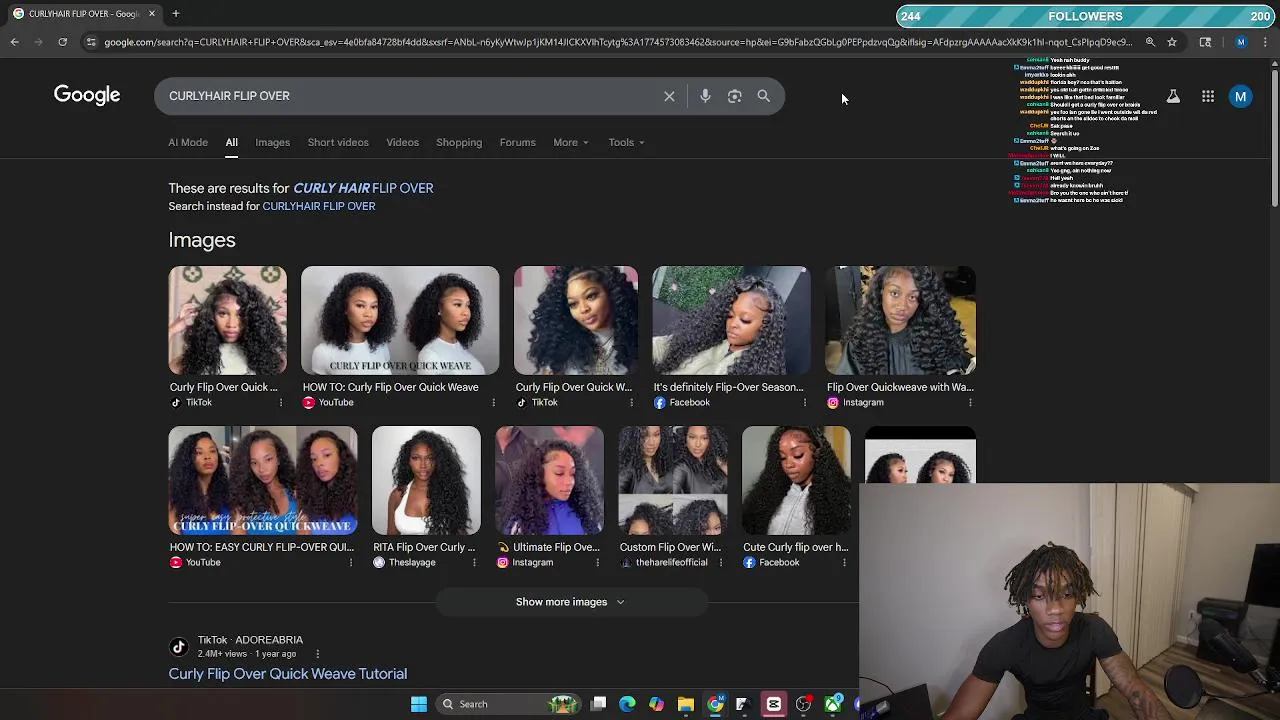This screenshot has width=1280, height=720.
Task: Switch to the Chrome taskbar icon
Action: pos(715,704)
